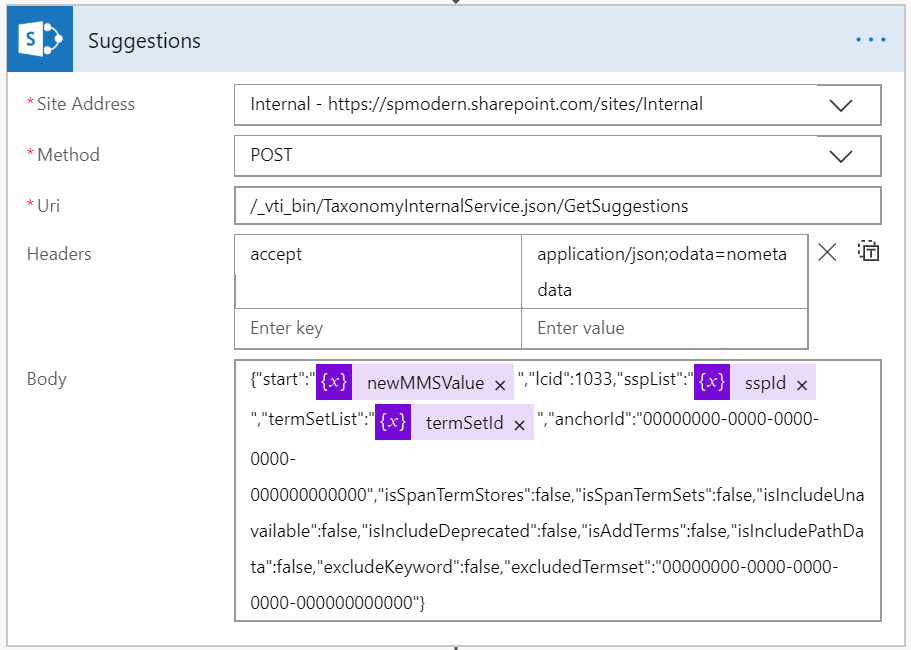911x650 pixels.
Task: Click the Method label
Action: [68, 155]
